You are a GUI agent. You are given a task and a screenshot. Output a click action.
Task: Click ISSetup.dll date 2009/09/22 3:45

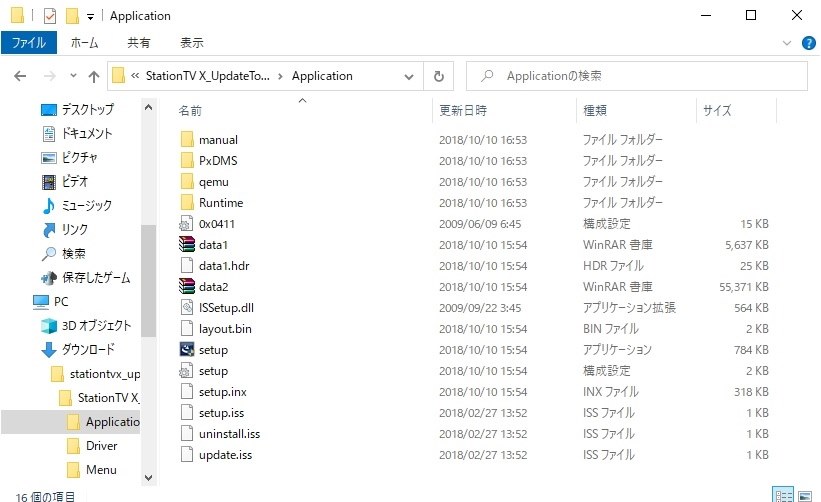pos(480,308)
